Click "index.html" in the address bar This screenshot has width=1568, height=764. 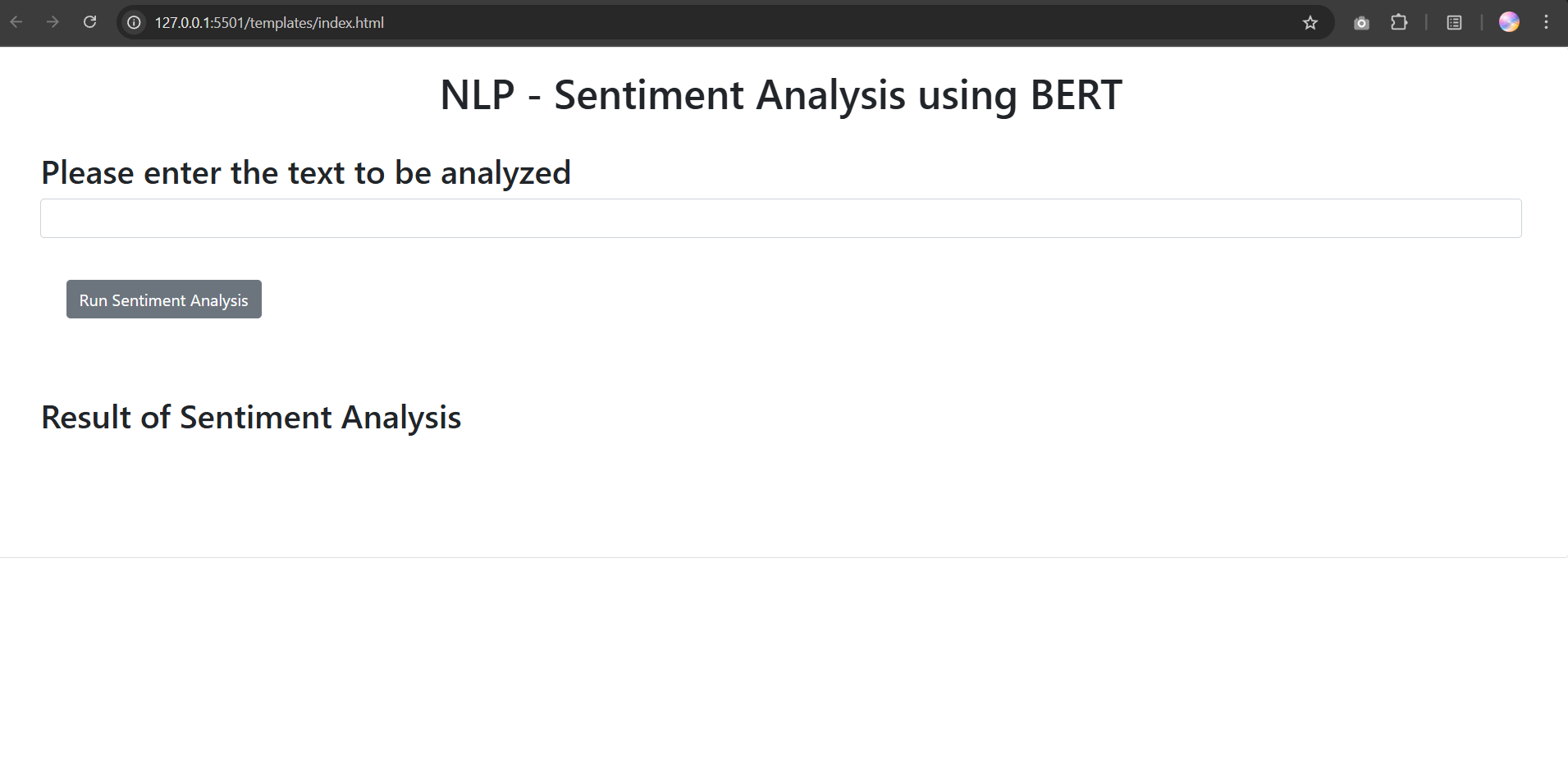[x=351, y=23]
